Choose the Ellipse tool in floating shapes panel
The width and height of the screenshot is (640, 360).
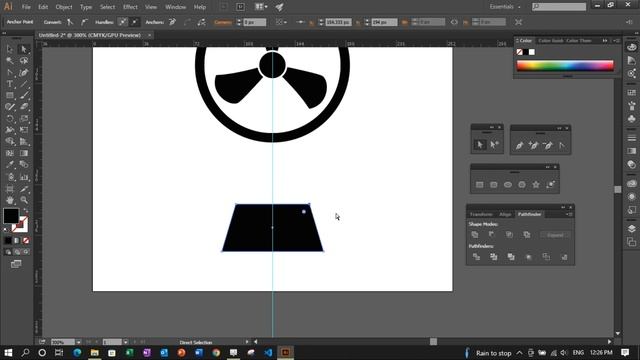508,184
